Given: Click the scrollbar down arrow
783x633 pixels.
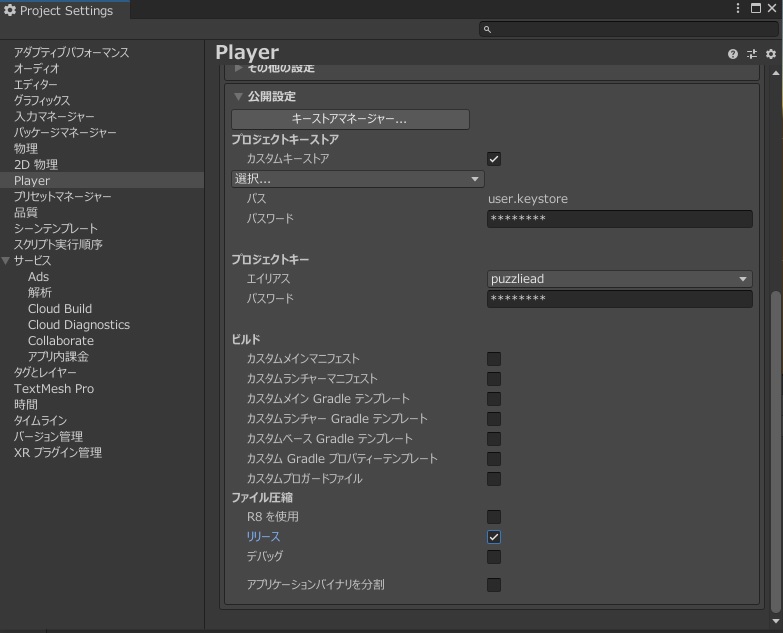Looking at the screenshot, I should (x=776, y=622).
